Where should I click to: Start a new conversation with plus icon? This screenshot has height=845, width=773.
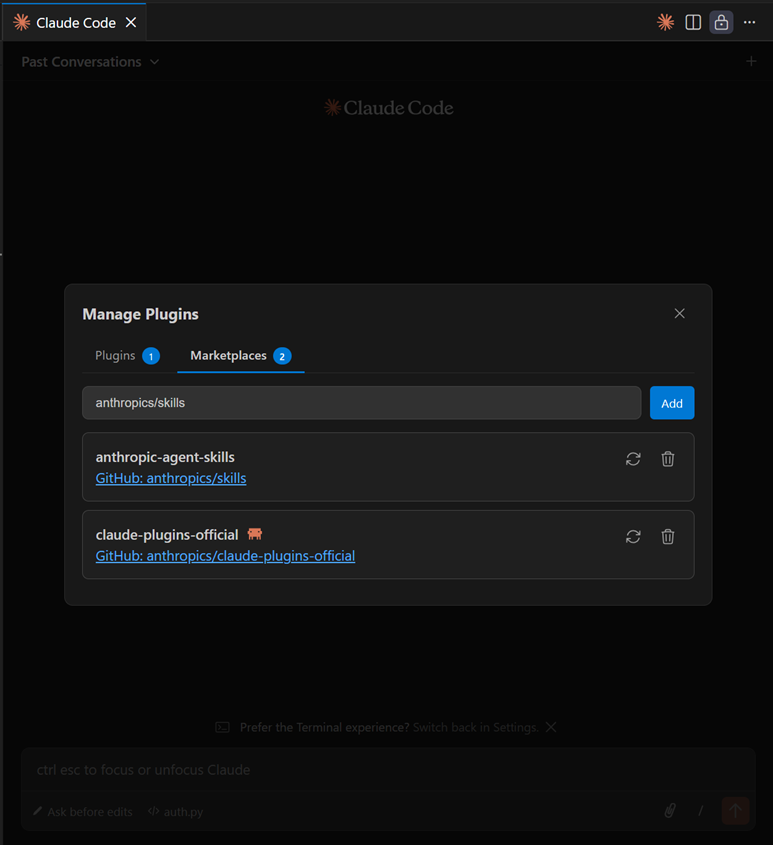point(750,61)
